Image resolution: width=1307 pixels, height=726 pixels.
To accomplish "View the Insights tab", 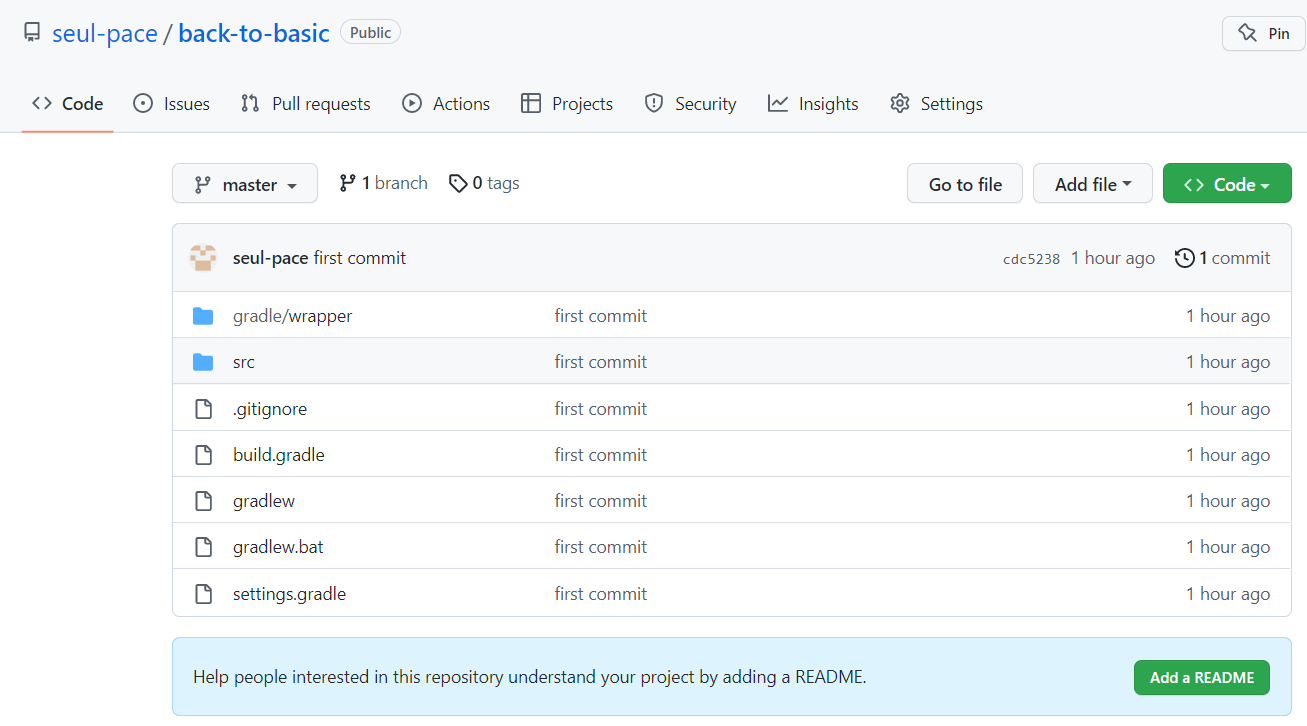I will (x=813, y=103).
